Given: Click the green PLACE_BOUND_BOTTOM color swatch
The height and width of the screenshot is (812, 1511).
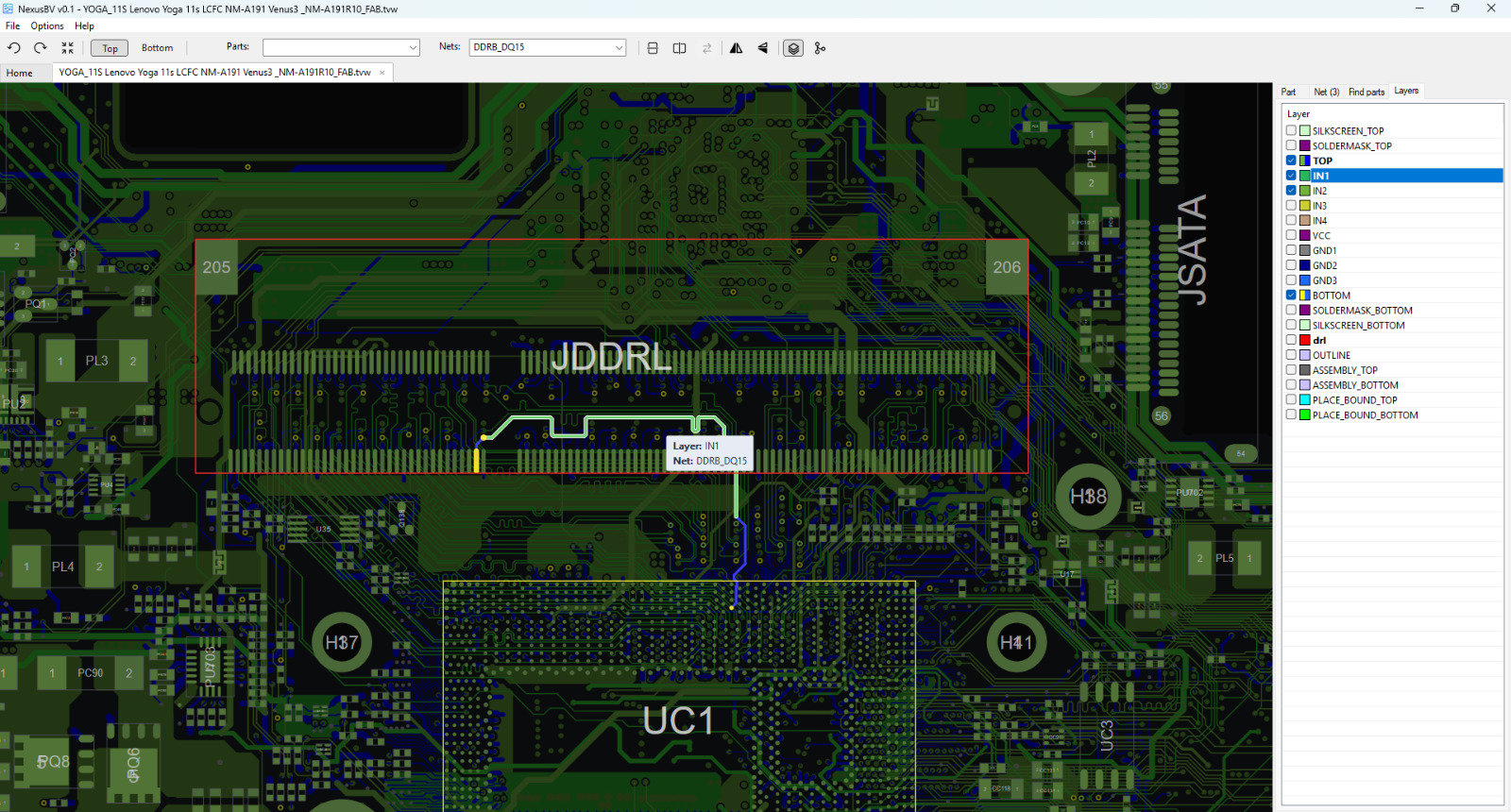Looking at the screenshot, I should click(x=1305, y=414).
